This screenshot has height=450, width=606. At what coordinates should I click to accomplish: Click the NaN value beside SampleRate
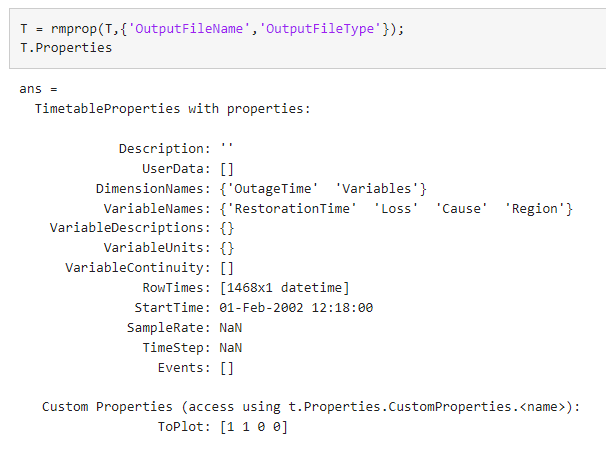click(231, 328)
